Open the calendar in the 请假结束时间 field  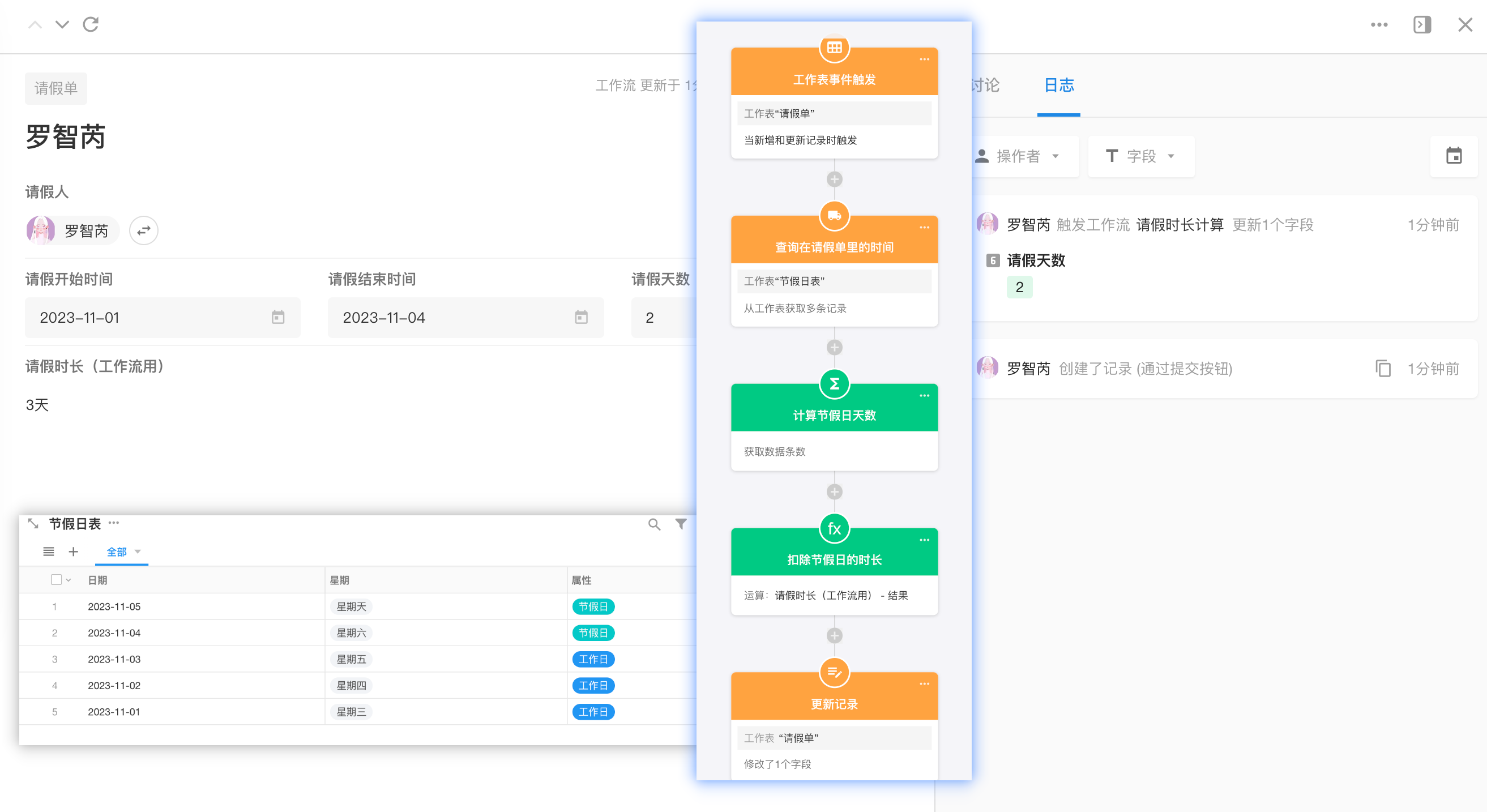tap(581, 317)
